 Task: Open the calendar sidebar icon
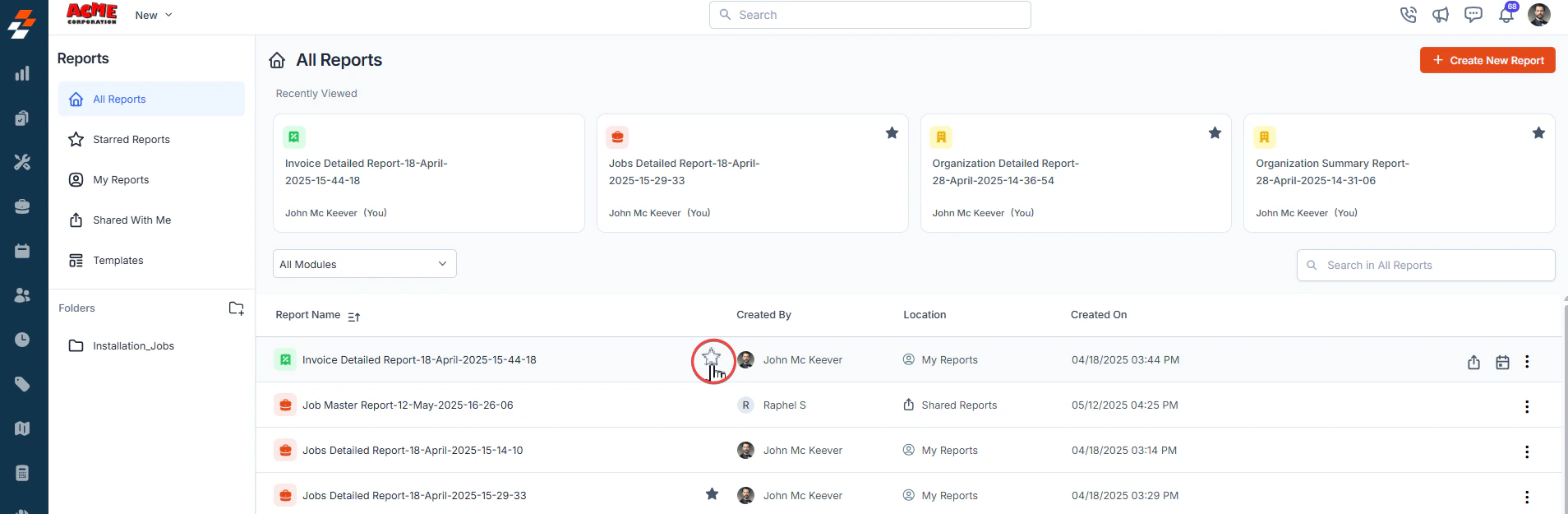[22, 251]
